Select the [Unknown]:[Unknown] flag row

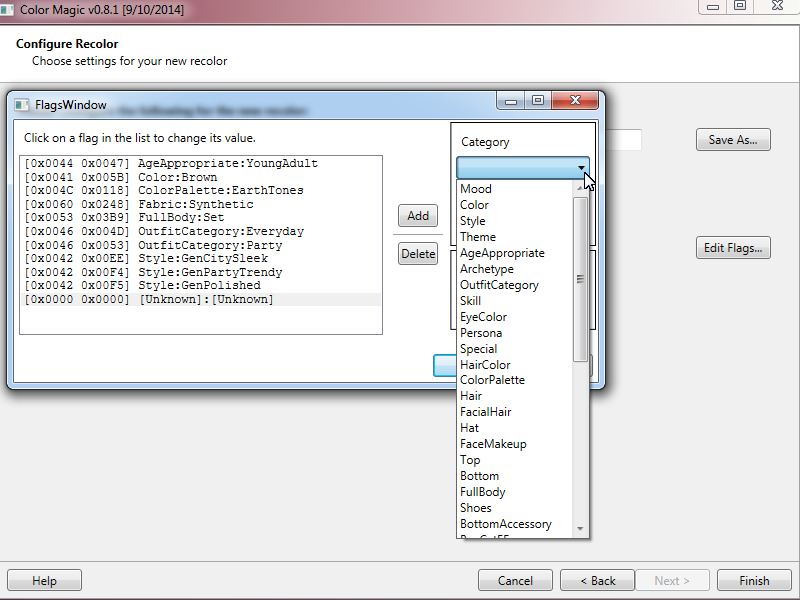click(201, 299)
